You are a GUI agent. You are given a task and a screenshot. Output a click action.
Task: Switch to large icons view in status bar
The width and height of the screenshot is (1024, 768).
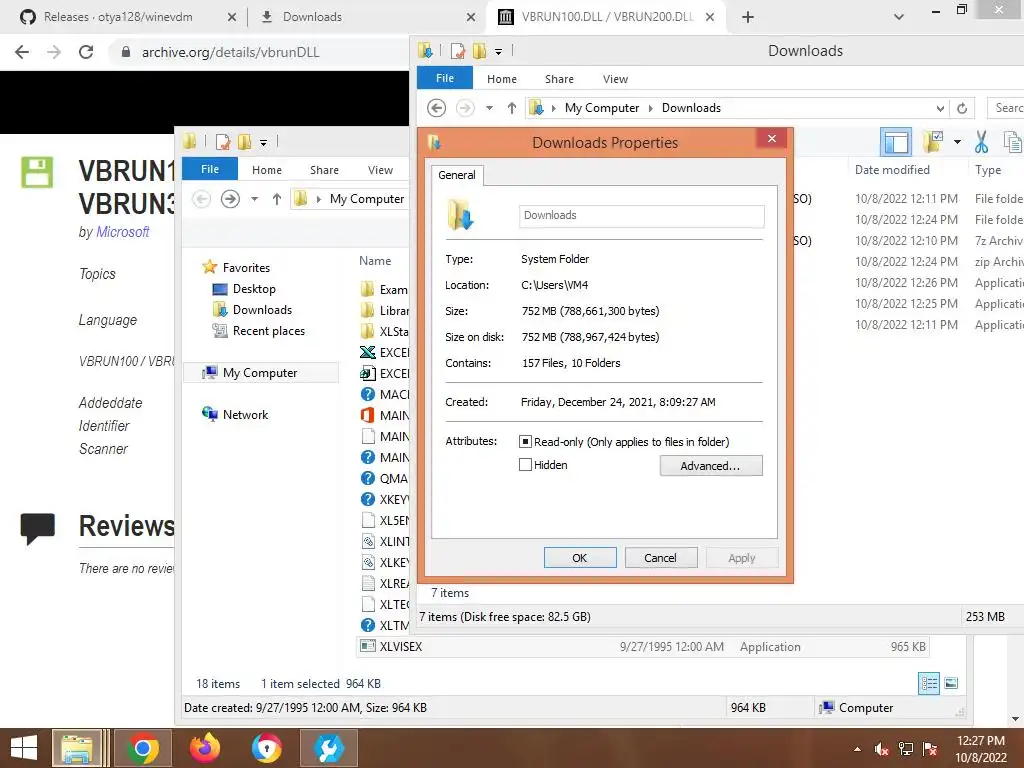[x=952, y=683]
